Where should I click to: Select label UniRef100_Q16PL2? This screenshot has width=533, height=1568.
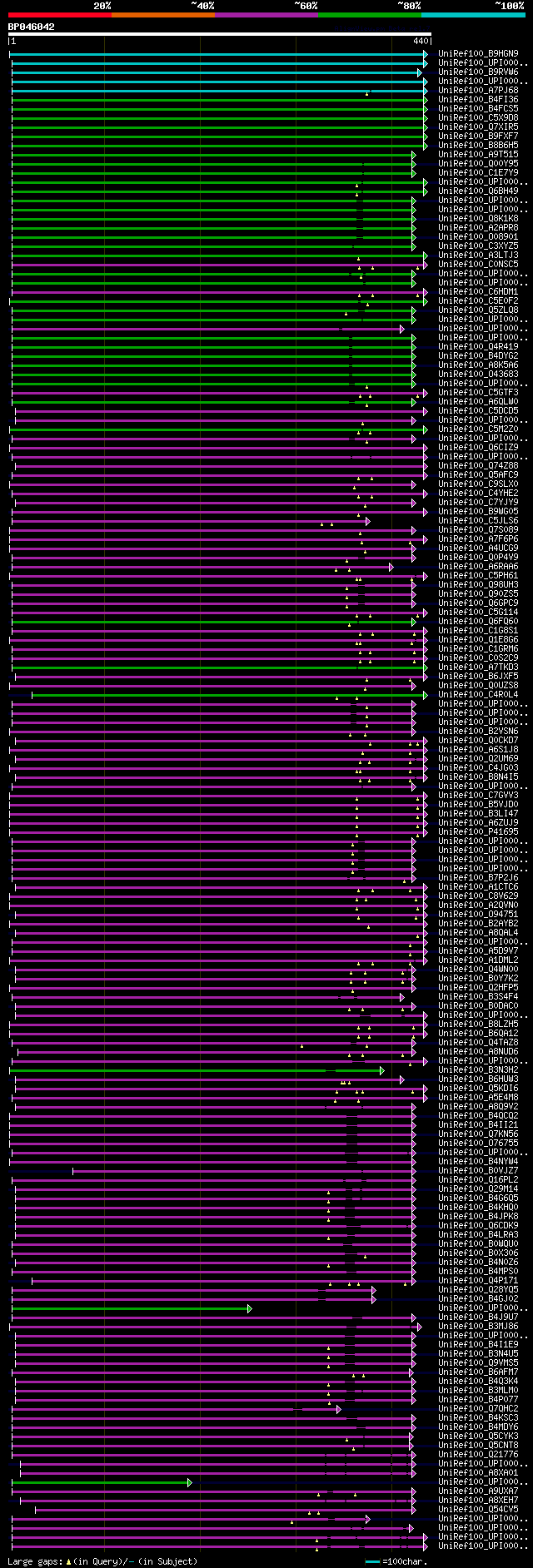(x=479, y=1180)
